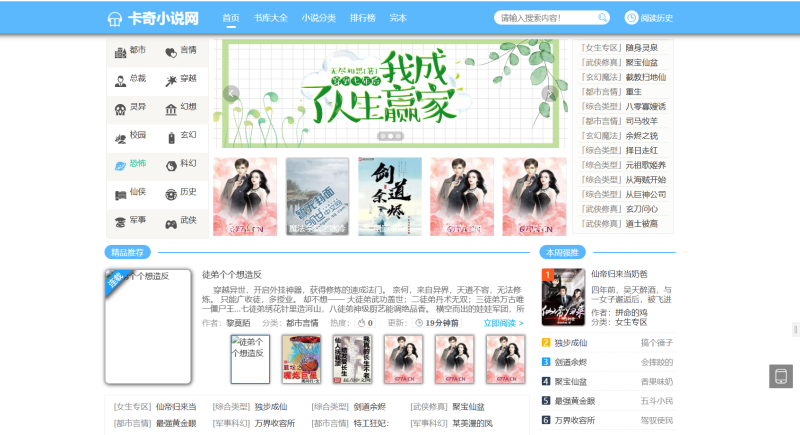
Task: Open 书库大全 in navigation
Action: click(x=270, y=18)
